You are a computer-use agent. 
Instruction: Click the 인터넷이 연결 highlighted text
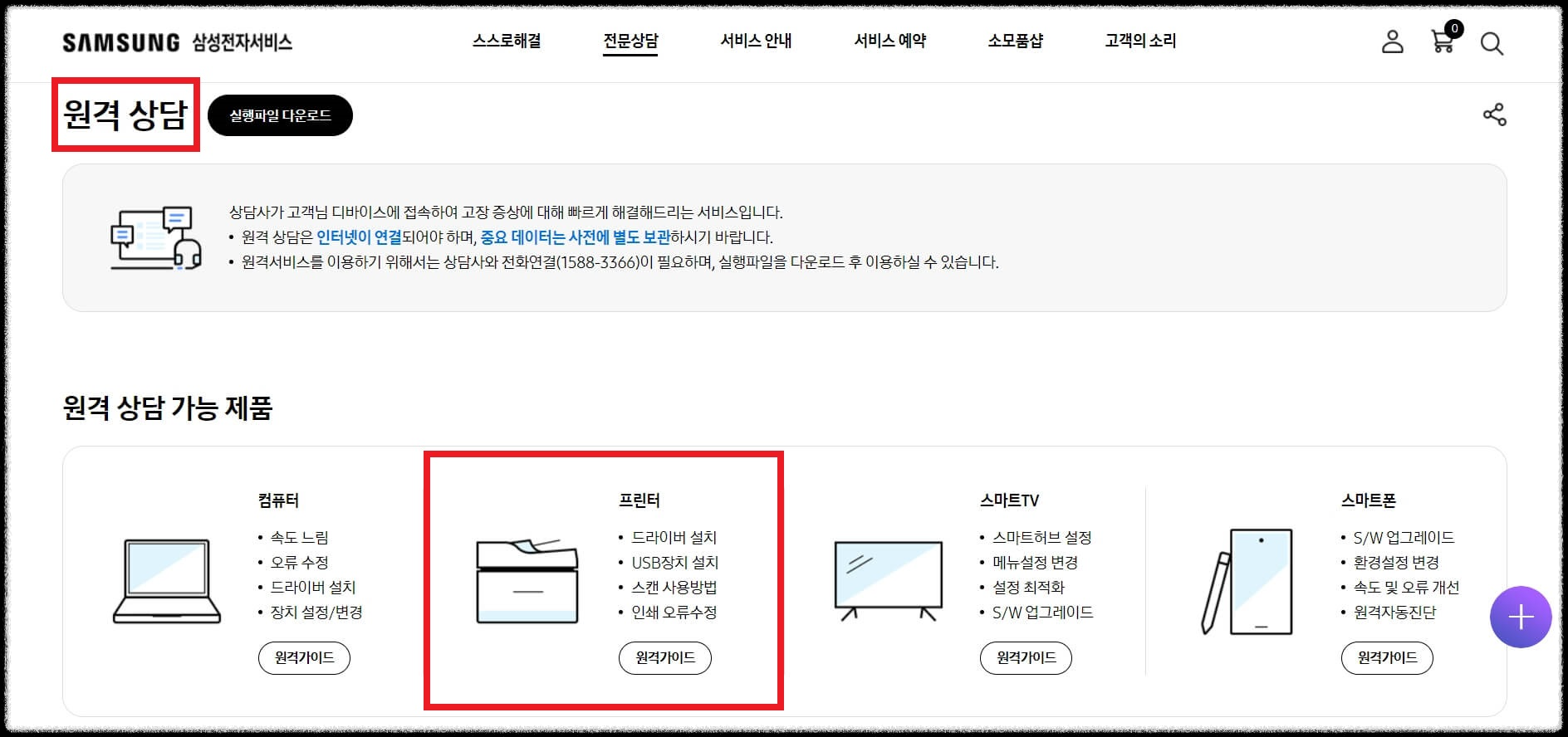(359, 237)
